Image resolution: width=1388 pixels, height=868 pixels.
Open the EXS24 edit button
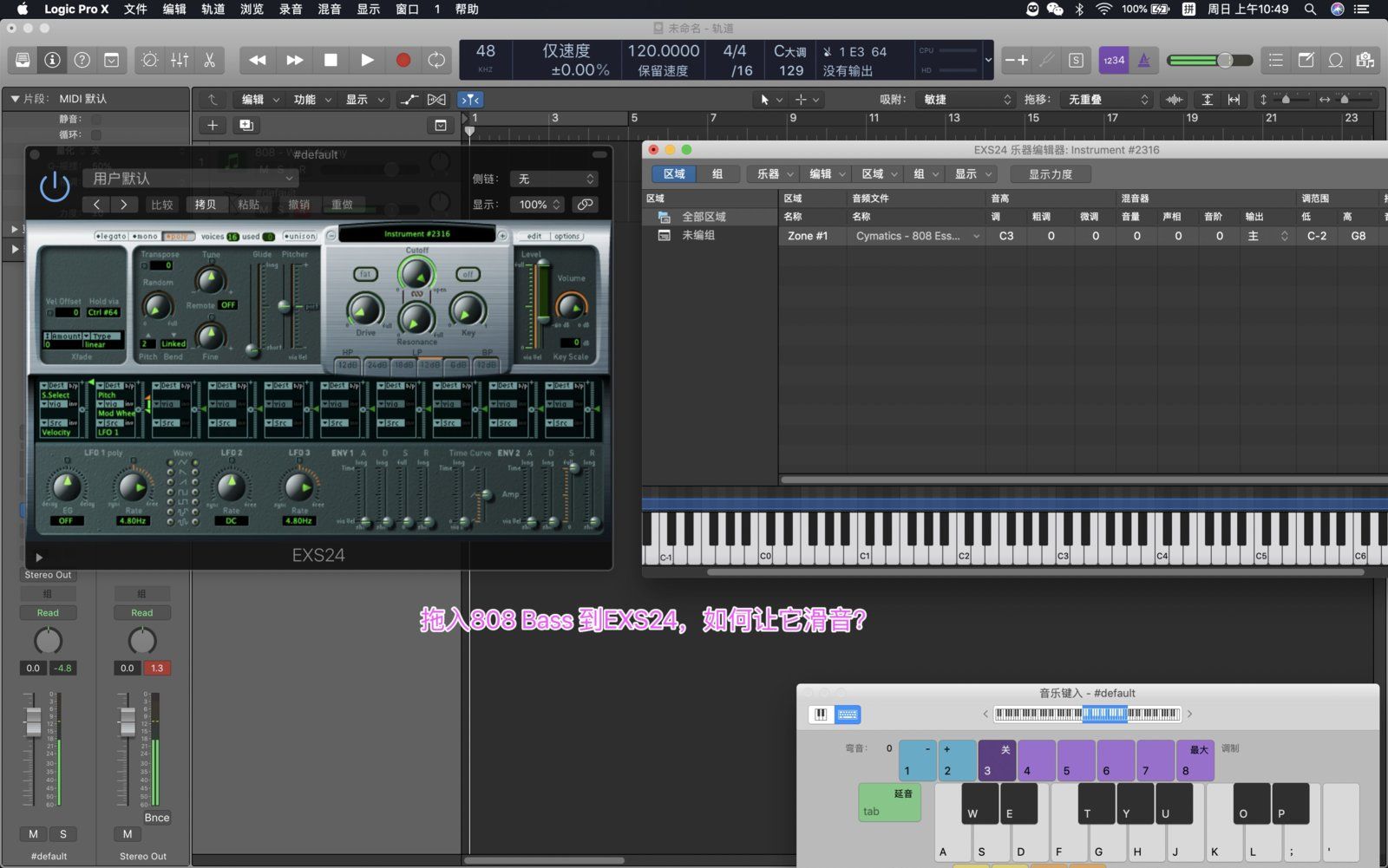pos(534,236)
